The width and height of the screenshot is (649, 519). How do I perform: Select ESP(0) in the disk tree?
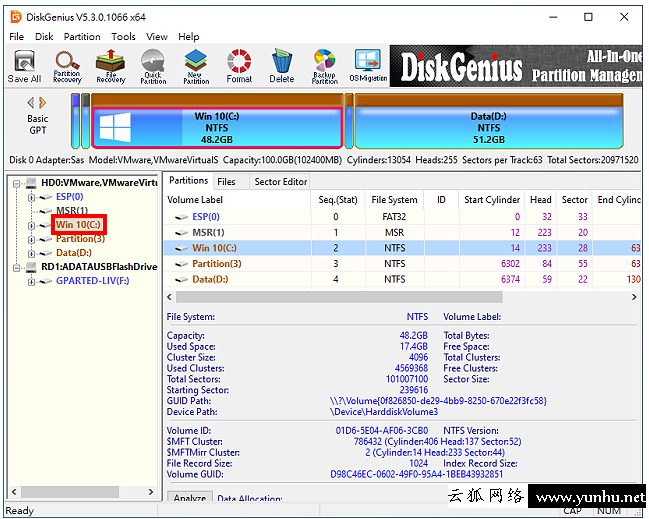tap(70, 197)
